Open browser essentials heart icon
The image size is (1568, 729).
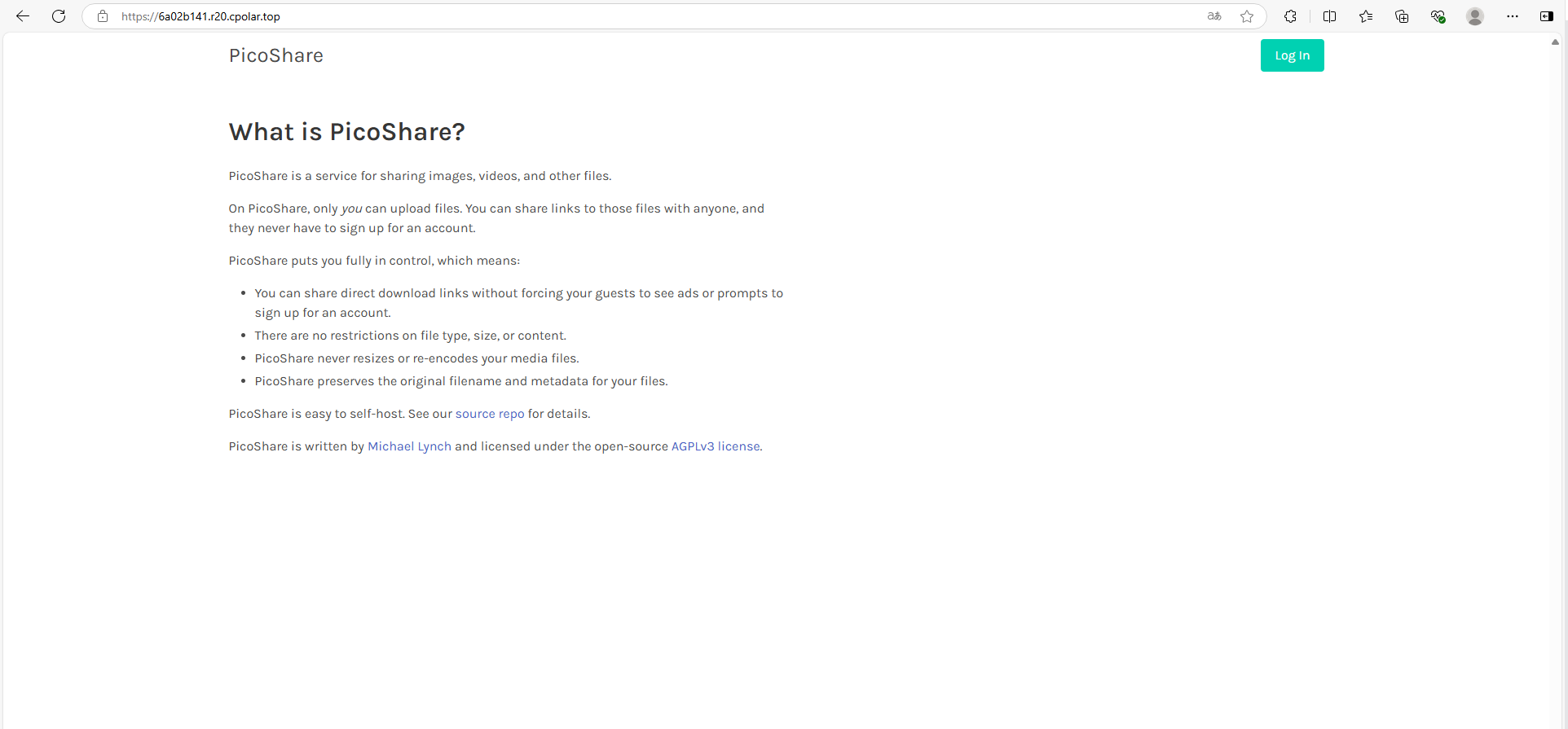(x=1438, y=16)
